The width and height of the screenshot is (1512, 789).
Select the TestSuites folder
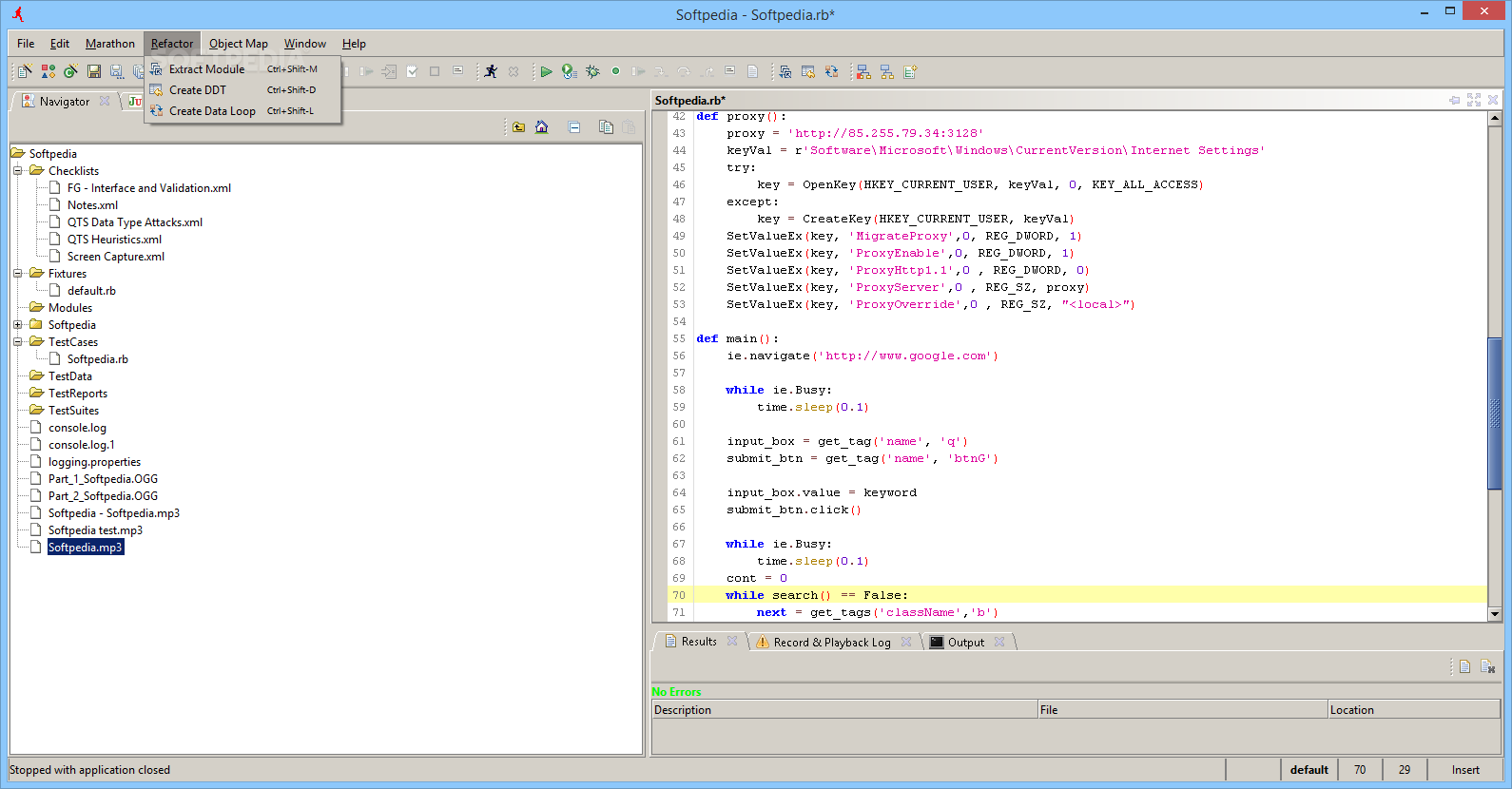(x=73, y=411)
